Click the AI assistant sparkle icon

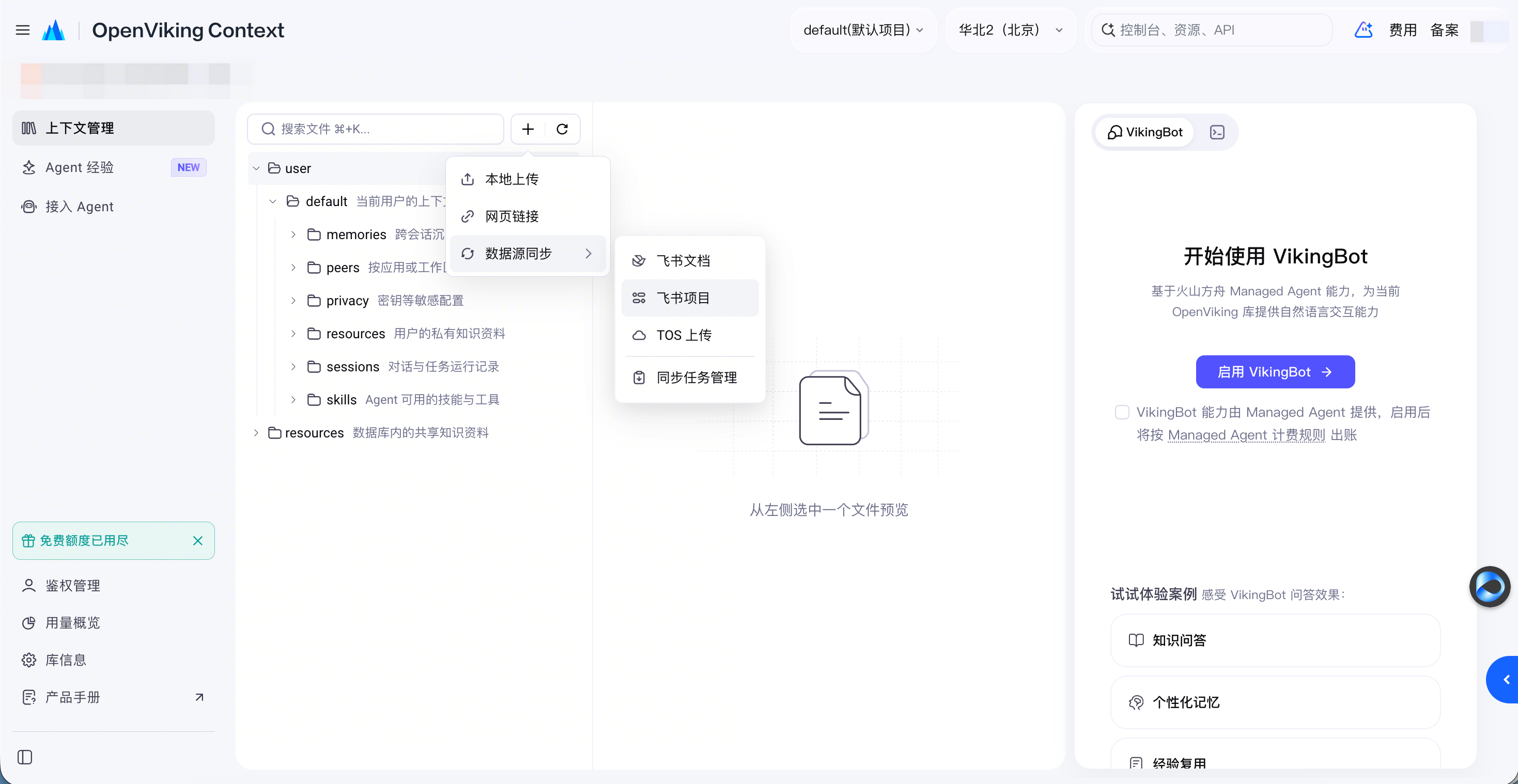[x=1364, y=30]
